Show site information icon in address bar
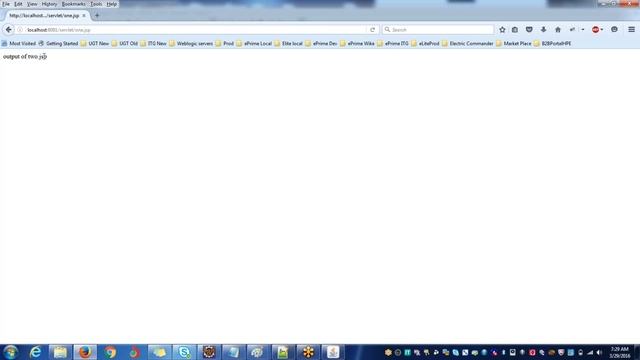The image size is (640, 360). pyautogui.click(x=20, y=30)
